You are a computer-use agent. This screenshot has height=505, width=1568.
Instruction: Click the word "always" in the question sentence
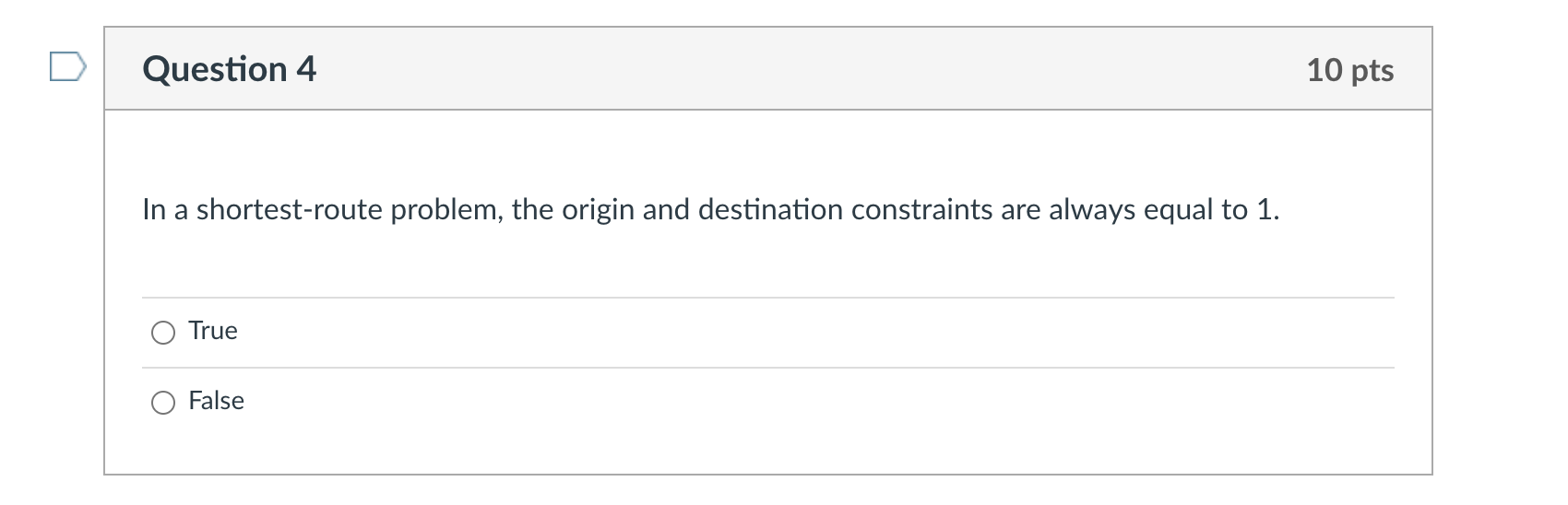[1092, 210]
